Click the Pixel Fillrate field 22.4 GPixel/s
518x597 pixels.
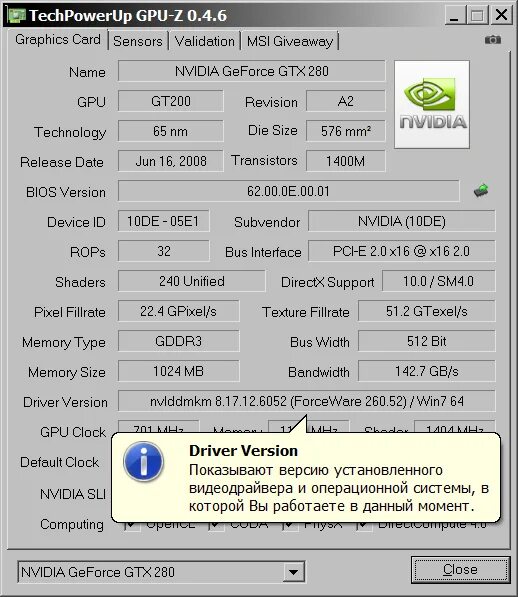tap(179, 311)
